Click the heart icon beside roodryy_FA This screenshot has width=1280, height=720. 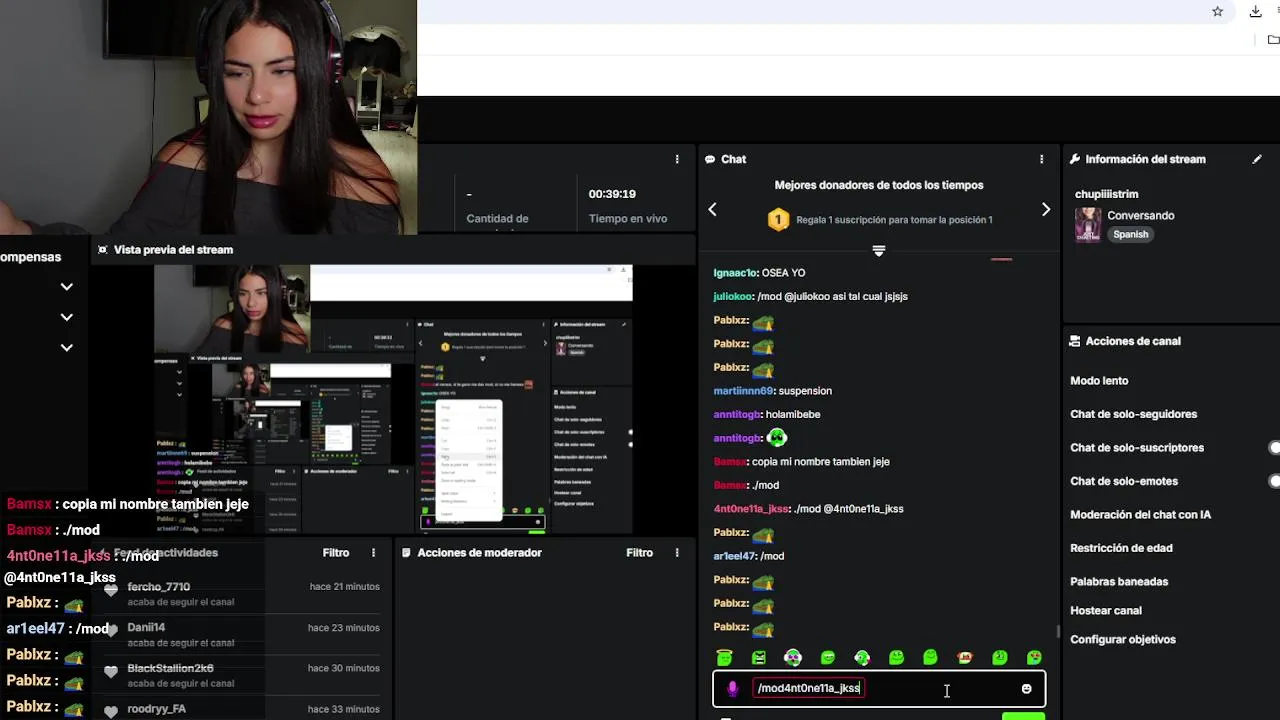click(x=111, y=711)
